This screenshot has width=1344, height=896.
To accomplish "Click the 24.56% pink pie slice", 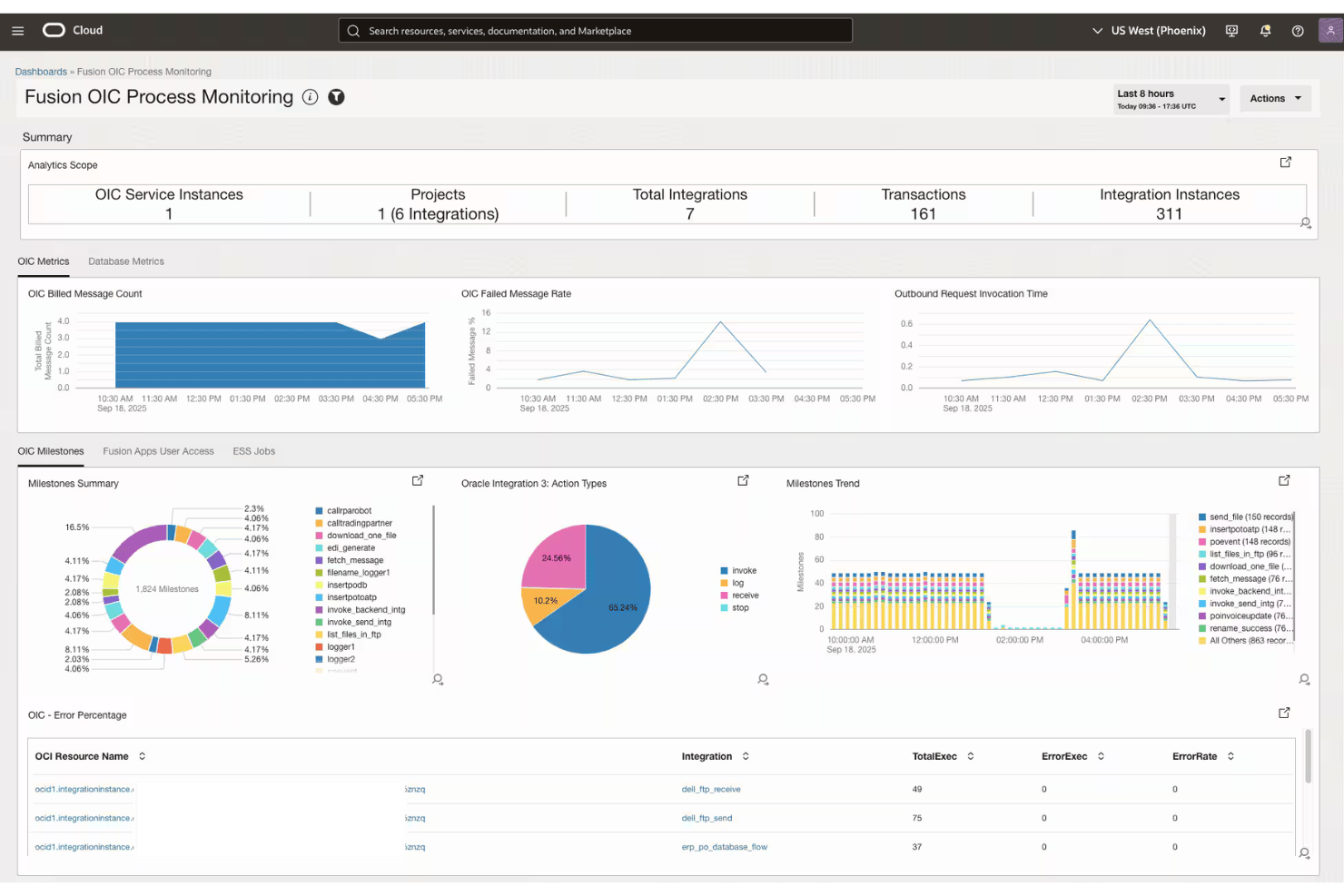I will click(556, 557).
